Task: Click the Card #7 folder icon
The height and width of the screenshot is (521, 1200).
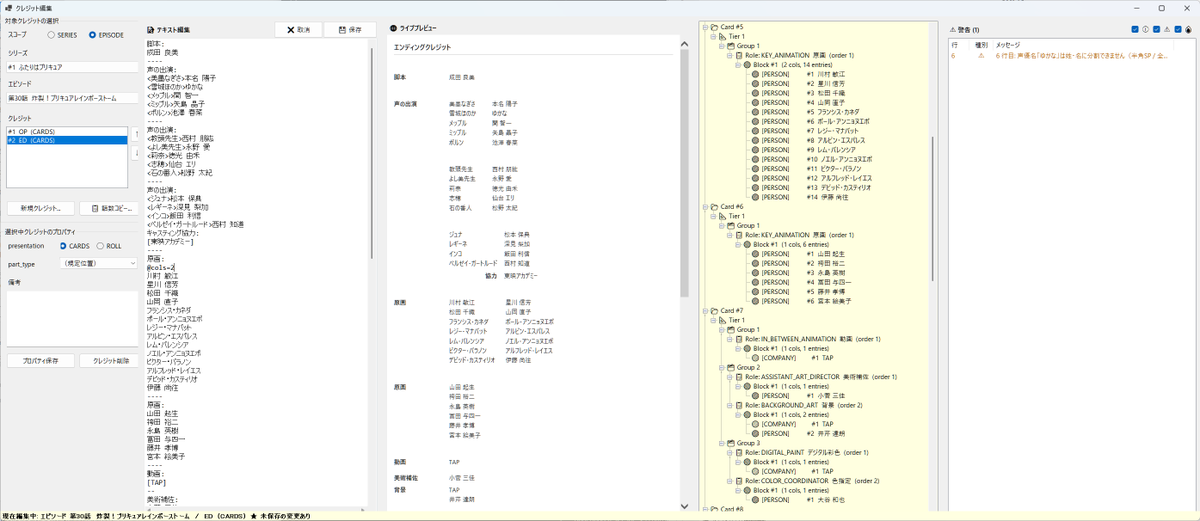Action: tap(714, 311)
